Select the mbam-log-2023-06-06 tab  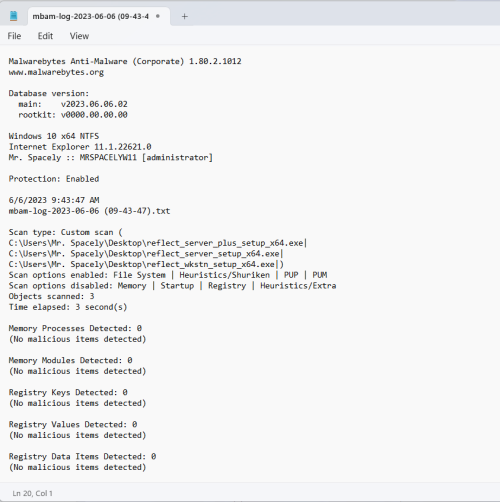(99, 16)
